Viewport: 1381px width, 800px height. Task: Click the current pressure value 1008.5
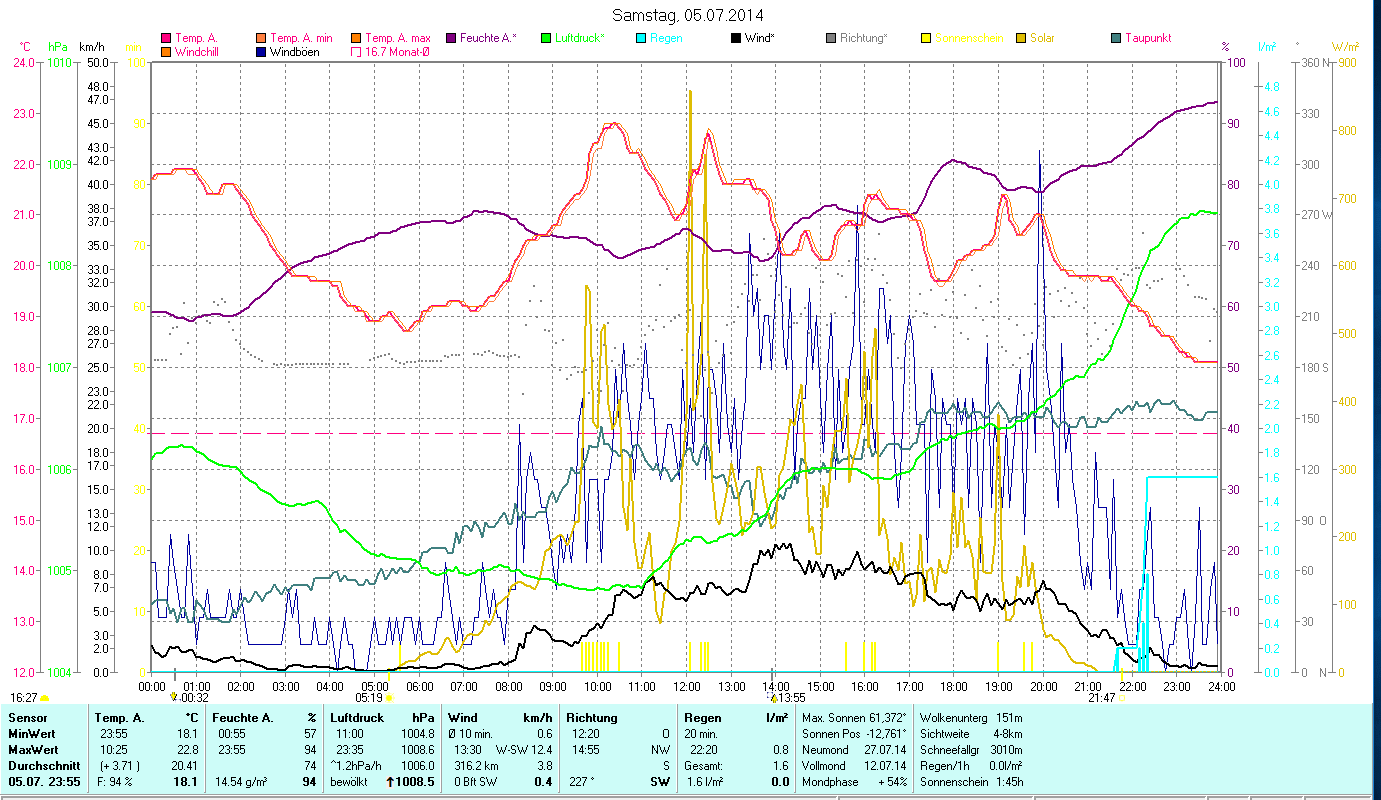click(415, 782)
